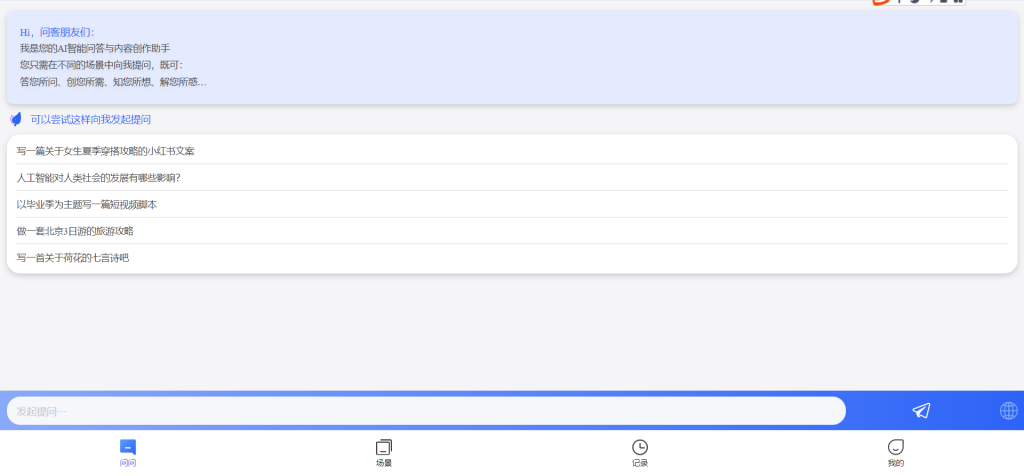Click the 记录 clock history icon
The height and width of the screenshot is (476, 1024).
[x=640, y=447]
